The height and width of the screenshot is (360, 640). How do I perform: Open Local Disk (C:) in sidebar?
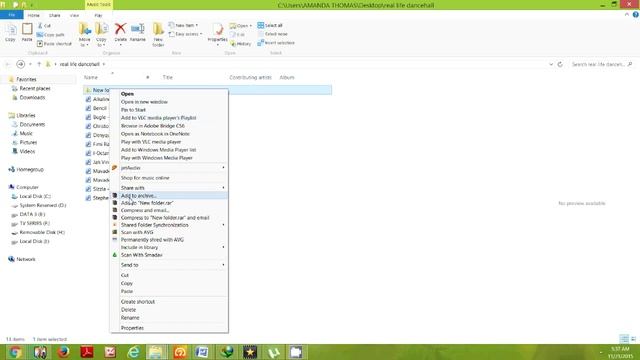point(35,196)
